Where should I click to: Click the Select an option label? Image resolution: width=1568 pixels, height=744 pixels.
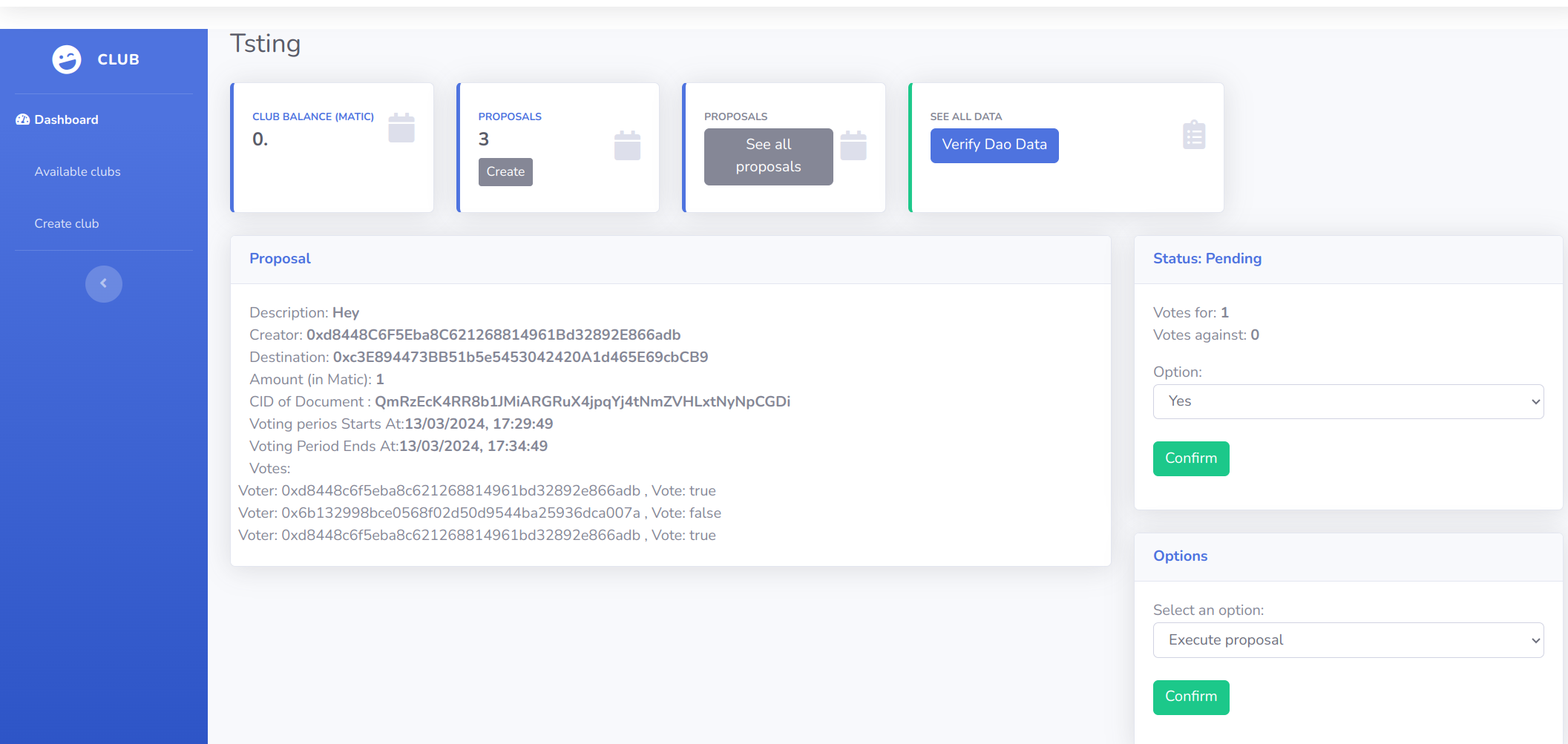point(1209,610)
